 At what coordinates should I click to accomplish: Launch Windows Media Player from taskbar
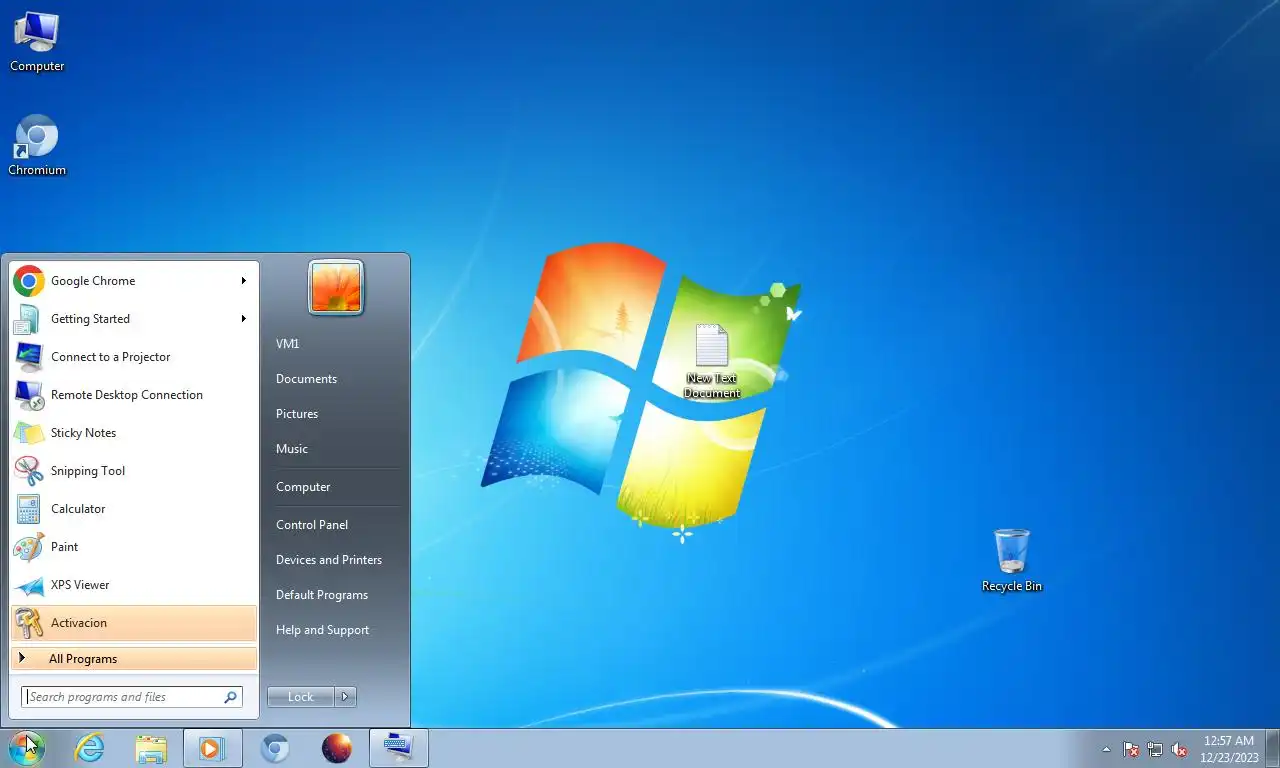(x=212, y=748)
